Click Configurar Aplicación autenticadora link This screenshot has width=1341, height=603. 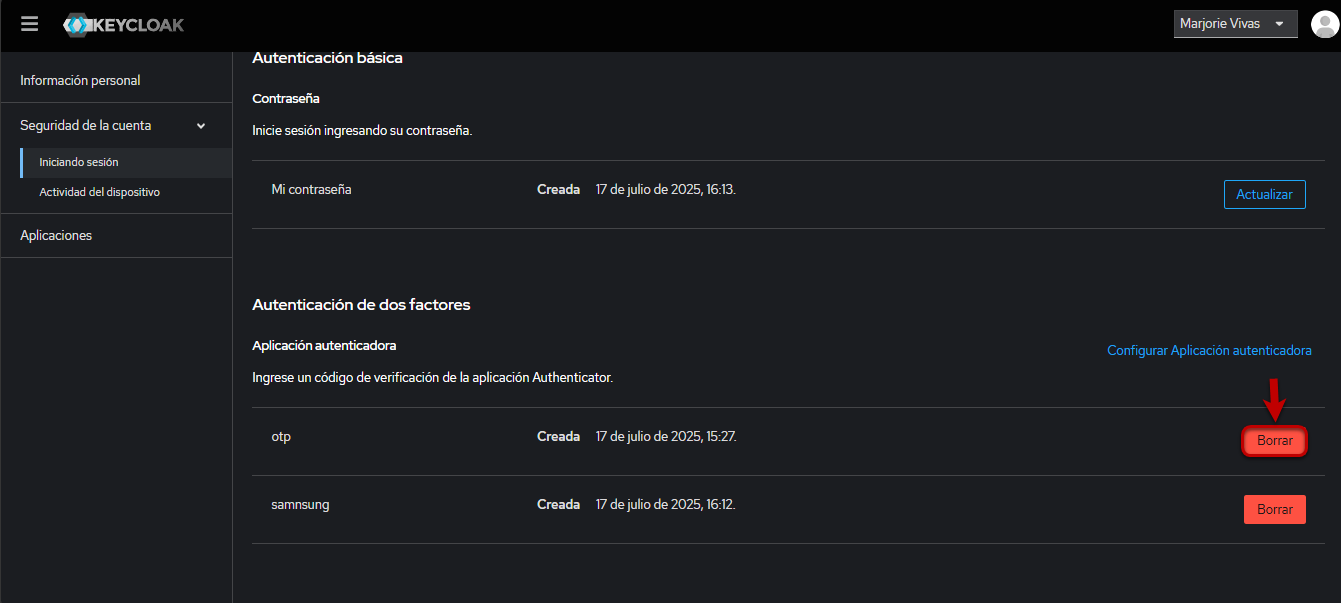click(x=1209, y=351)
